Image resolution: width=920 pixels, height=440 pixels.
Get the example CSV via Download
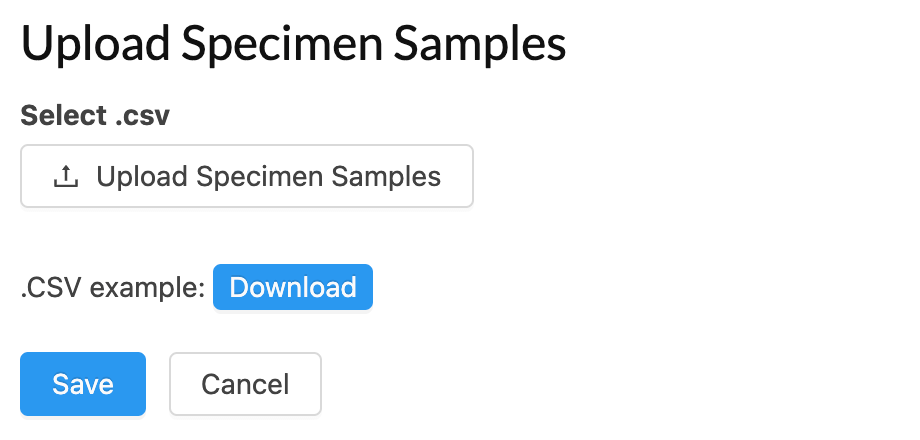[293, 287]
